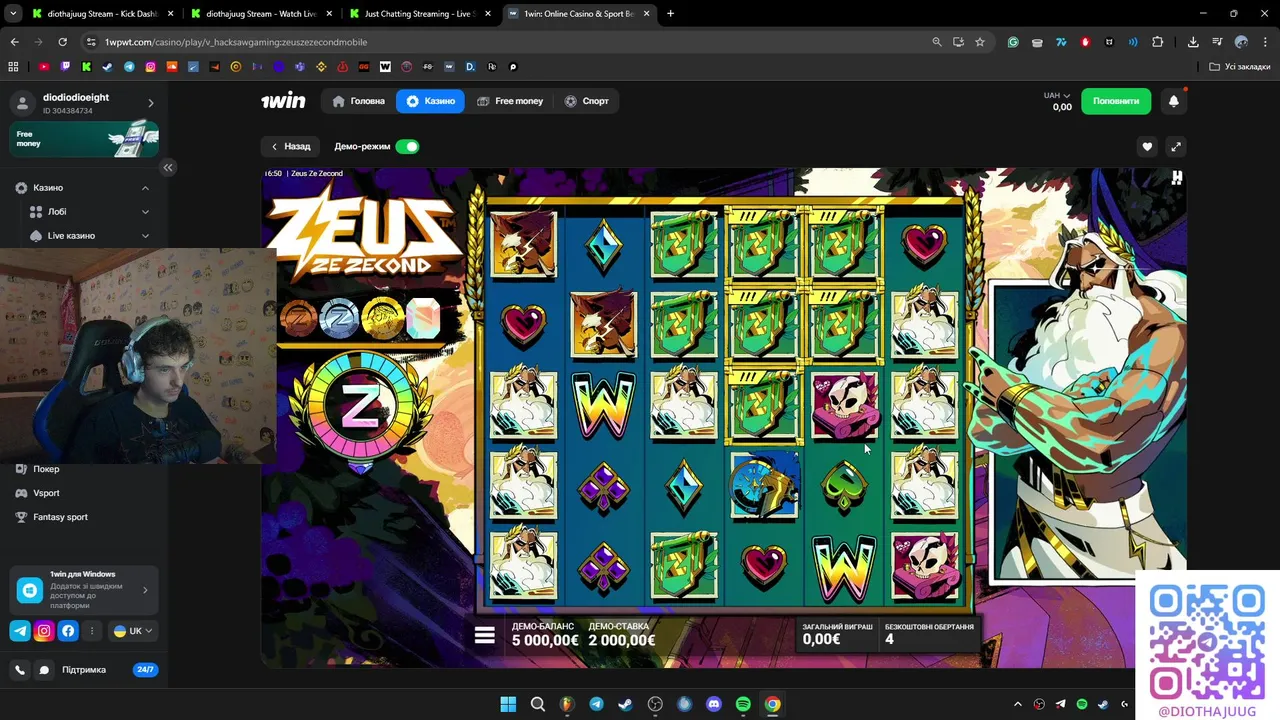Screen dimensions: 1280x720
Task: Click the Загальний виграш 0,00€ box
Action: click(837, 633)
